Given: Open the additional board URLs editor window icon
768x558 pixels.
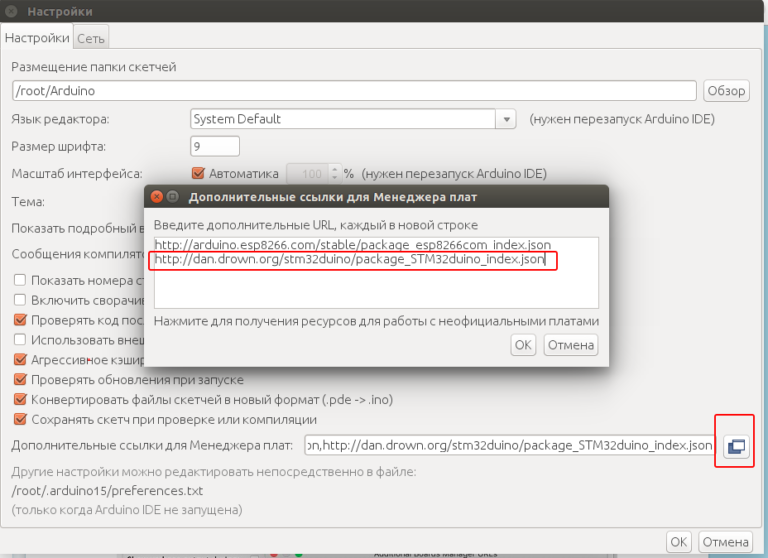Looking at the screenshot, I should pyautogui.click(x=736, y=446).
